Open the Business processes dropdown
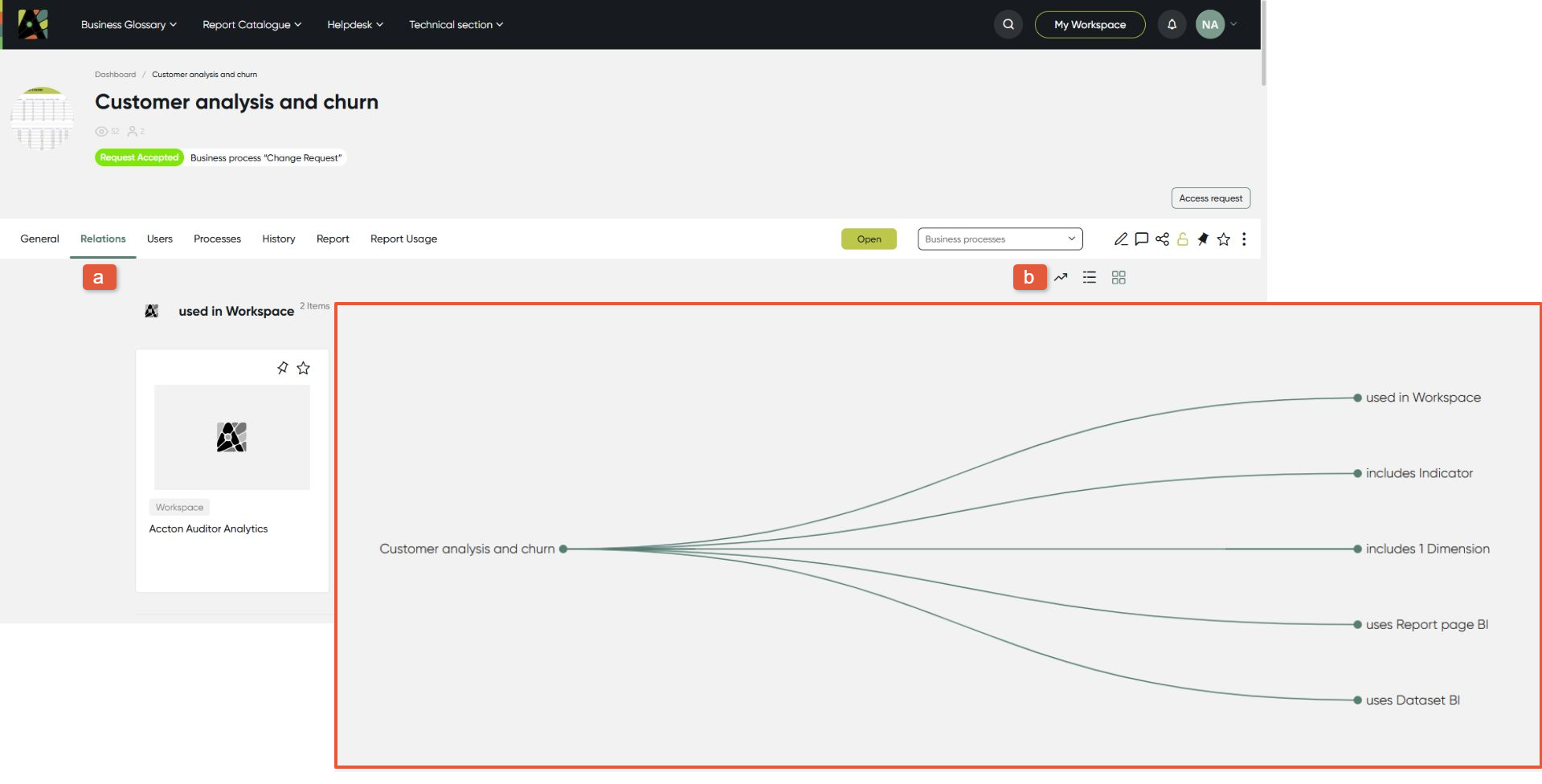The width and height of the screenshot is (1542, 784). (1000, 239)
